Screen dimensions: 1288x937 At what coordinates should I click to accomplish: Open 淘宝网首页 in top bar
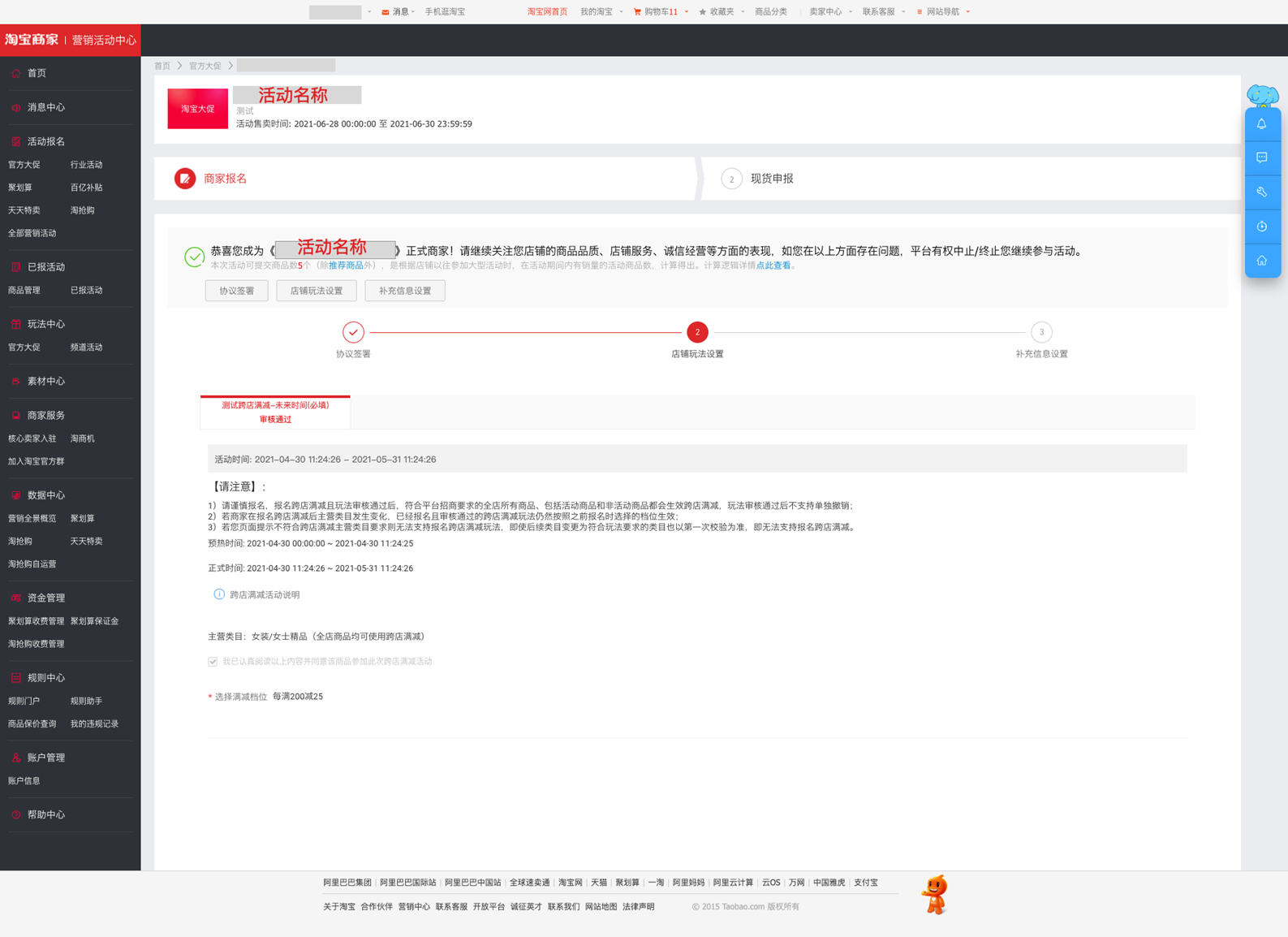pyautogui.click(x=547, y=12)
